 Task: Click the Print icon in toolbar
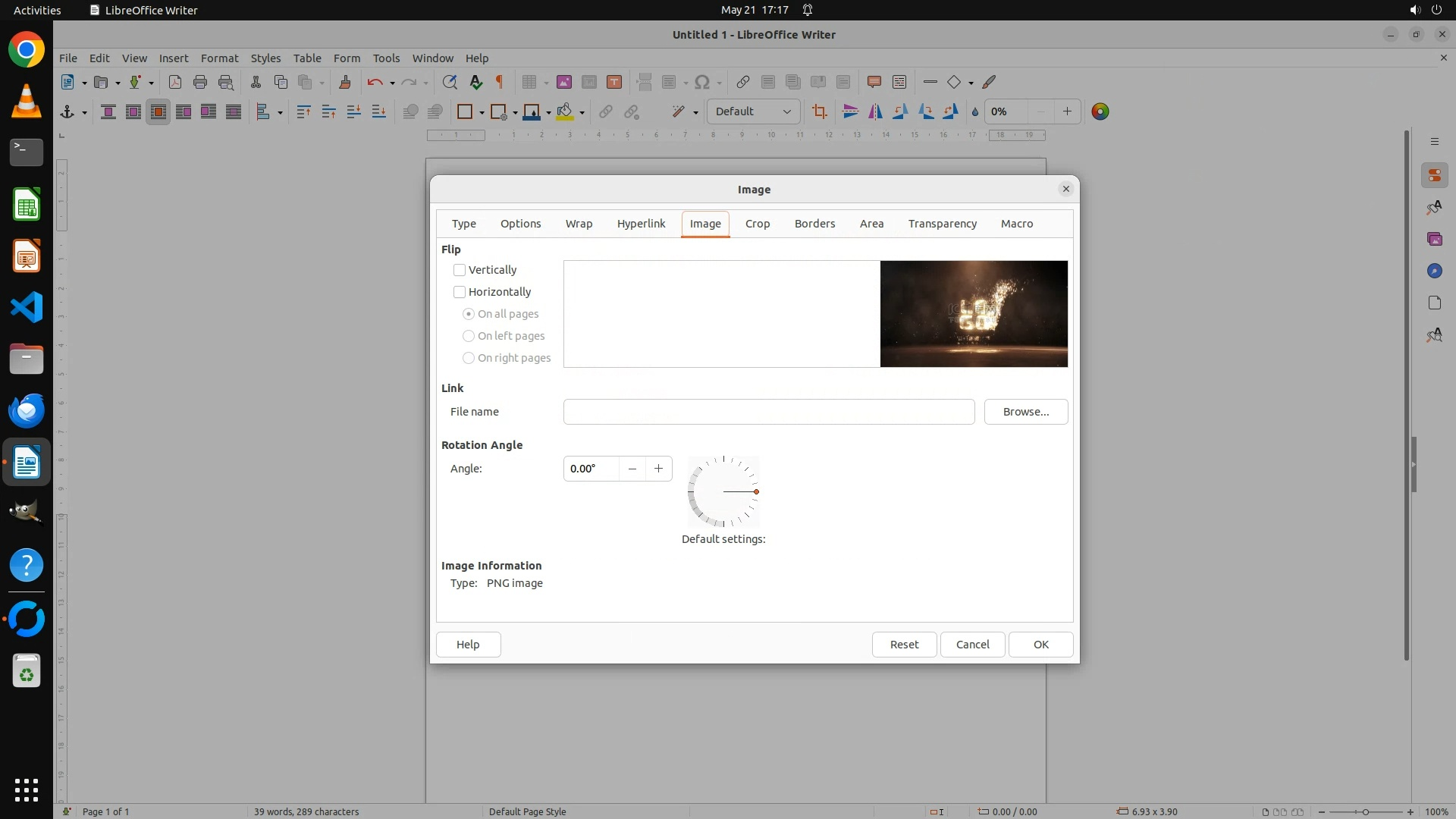click(x=200, y=83)
